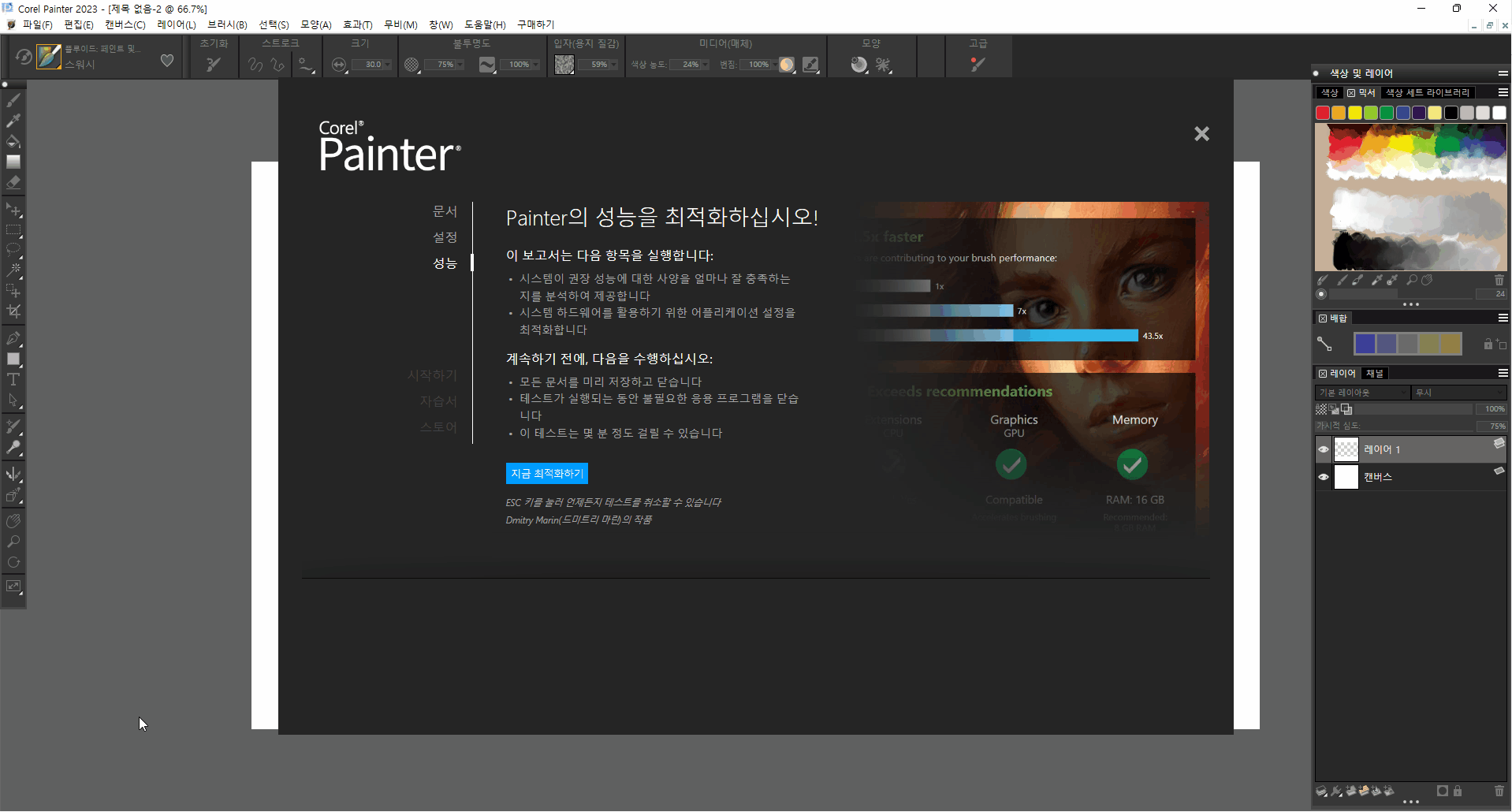Select the Text tool
Viewport: 1512px width, 812px height.
pyautogui.click(x=13, y=380)
